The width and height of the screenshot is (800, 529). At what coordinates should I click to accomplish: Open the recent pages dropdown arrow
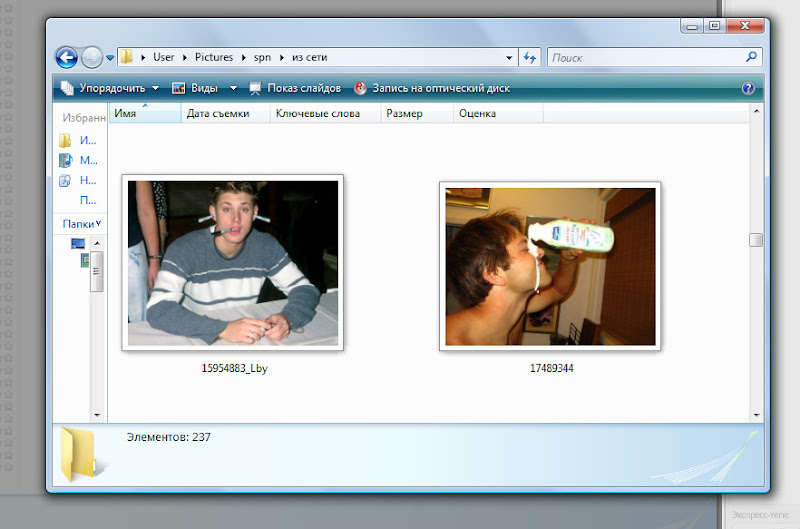pos(110,58)
